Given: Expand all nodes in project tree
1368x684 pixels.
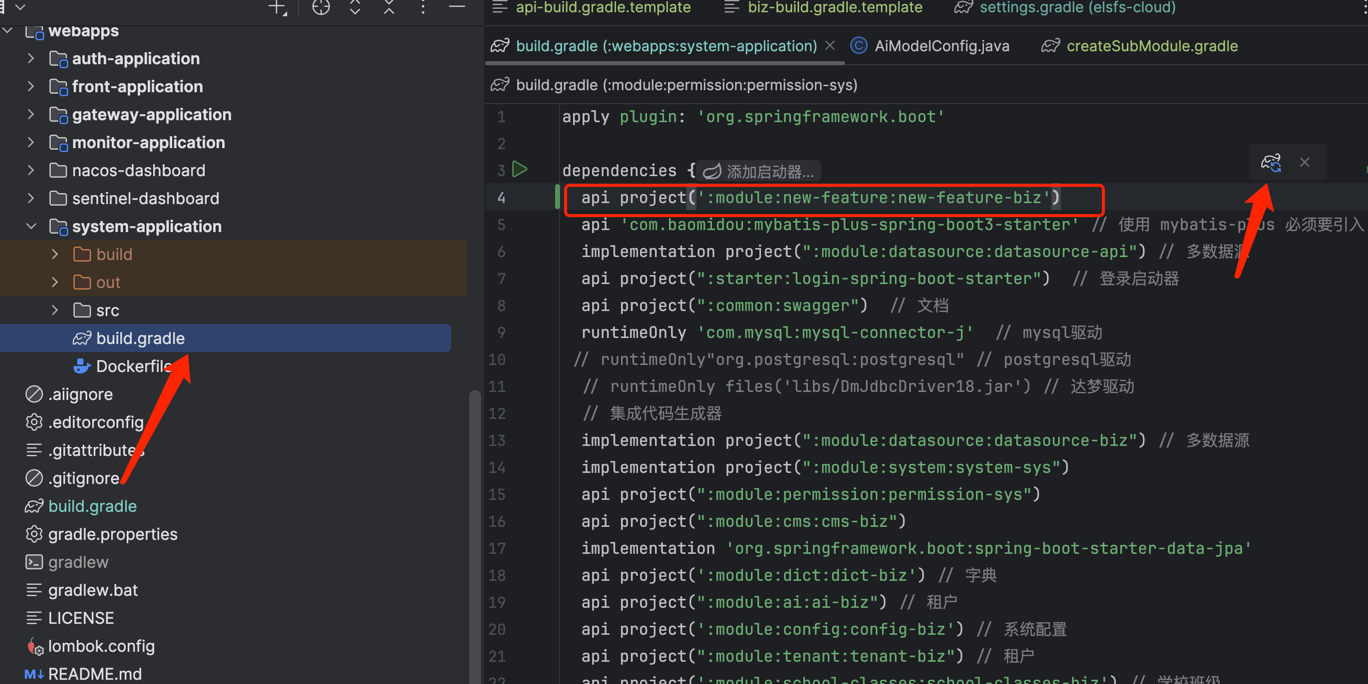Looking at the screenshot, I should point(355,8).
